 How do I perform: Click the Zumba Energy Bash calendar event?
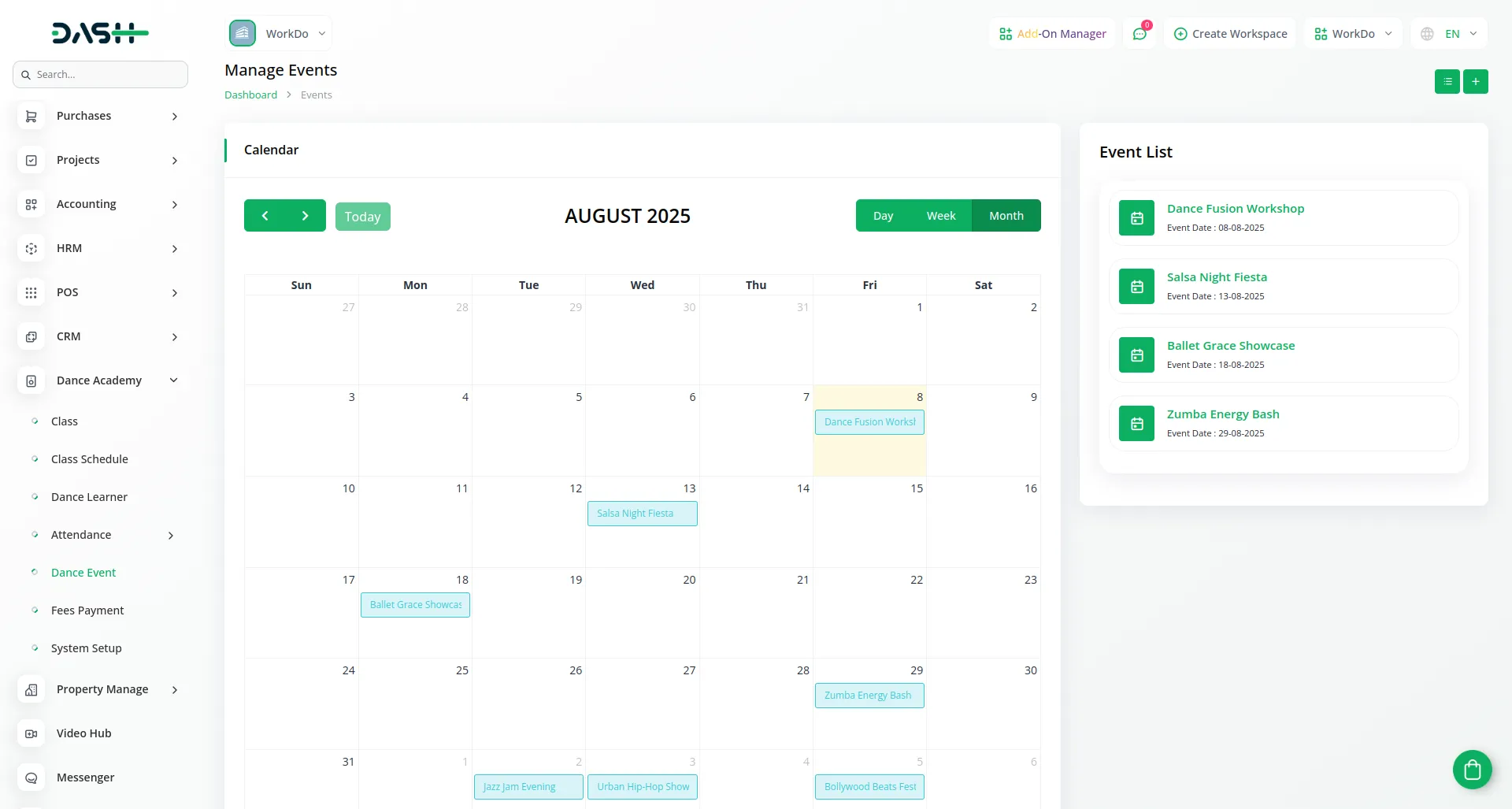[869, 696]
